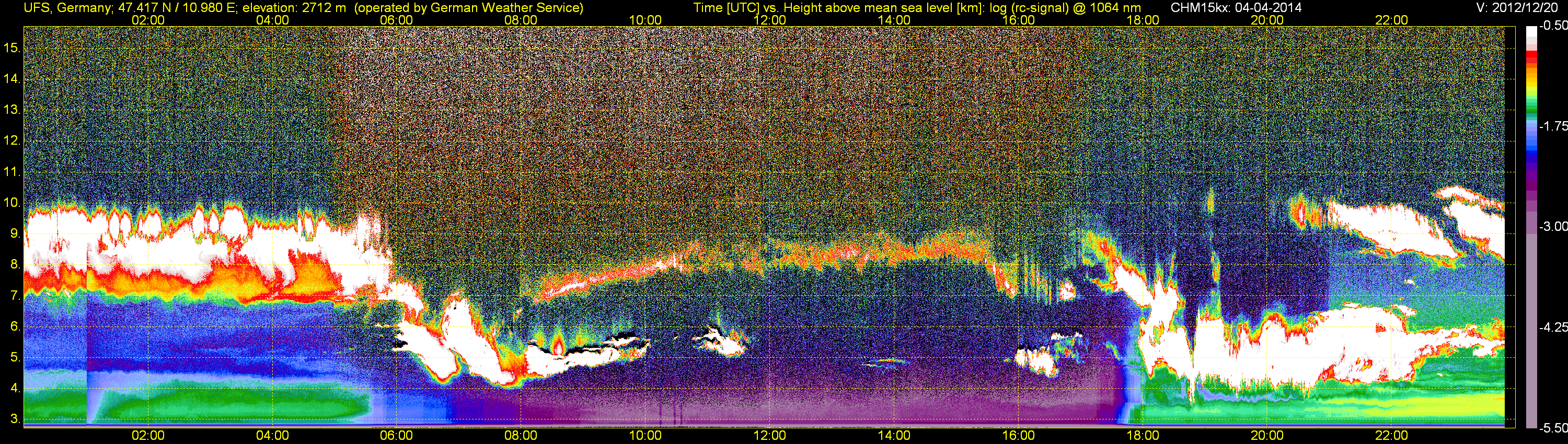Click the "7." height axis label
This screenshot has height=444, width=1568.
tap(15, 296)
